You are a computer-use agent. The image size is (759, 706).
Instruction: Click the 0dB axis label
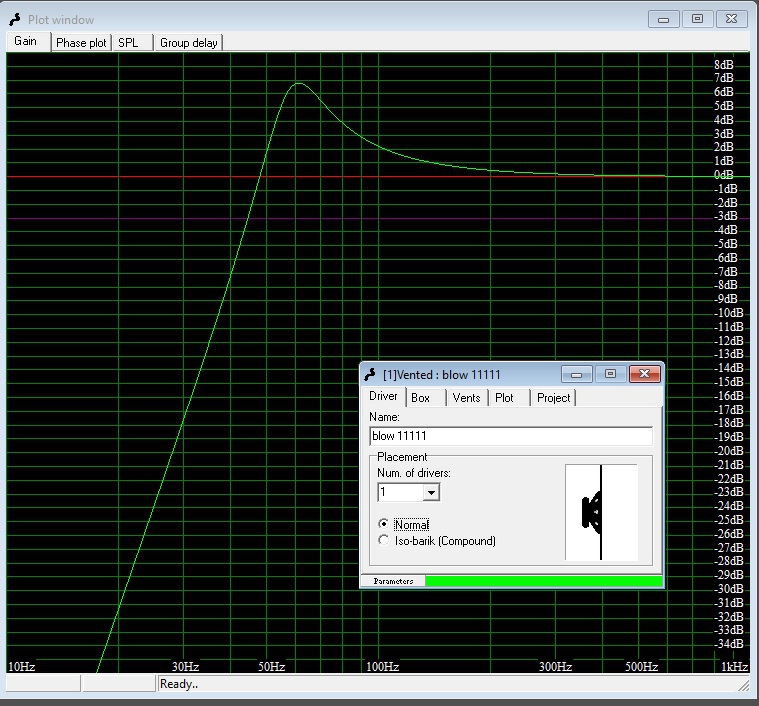click(x=724, y=175)
